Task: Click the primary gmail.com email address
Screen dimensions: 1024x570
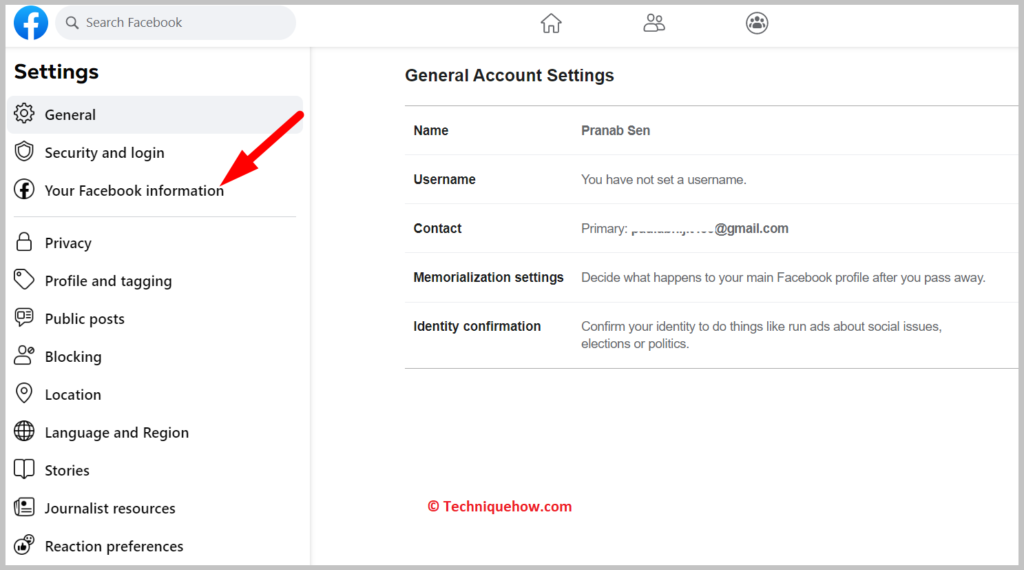Action: click(710, 229)
